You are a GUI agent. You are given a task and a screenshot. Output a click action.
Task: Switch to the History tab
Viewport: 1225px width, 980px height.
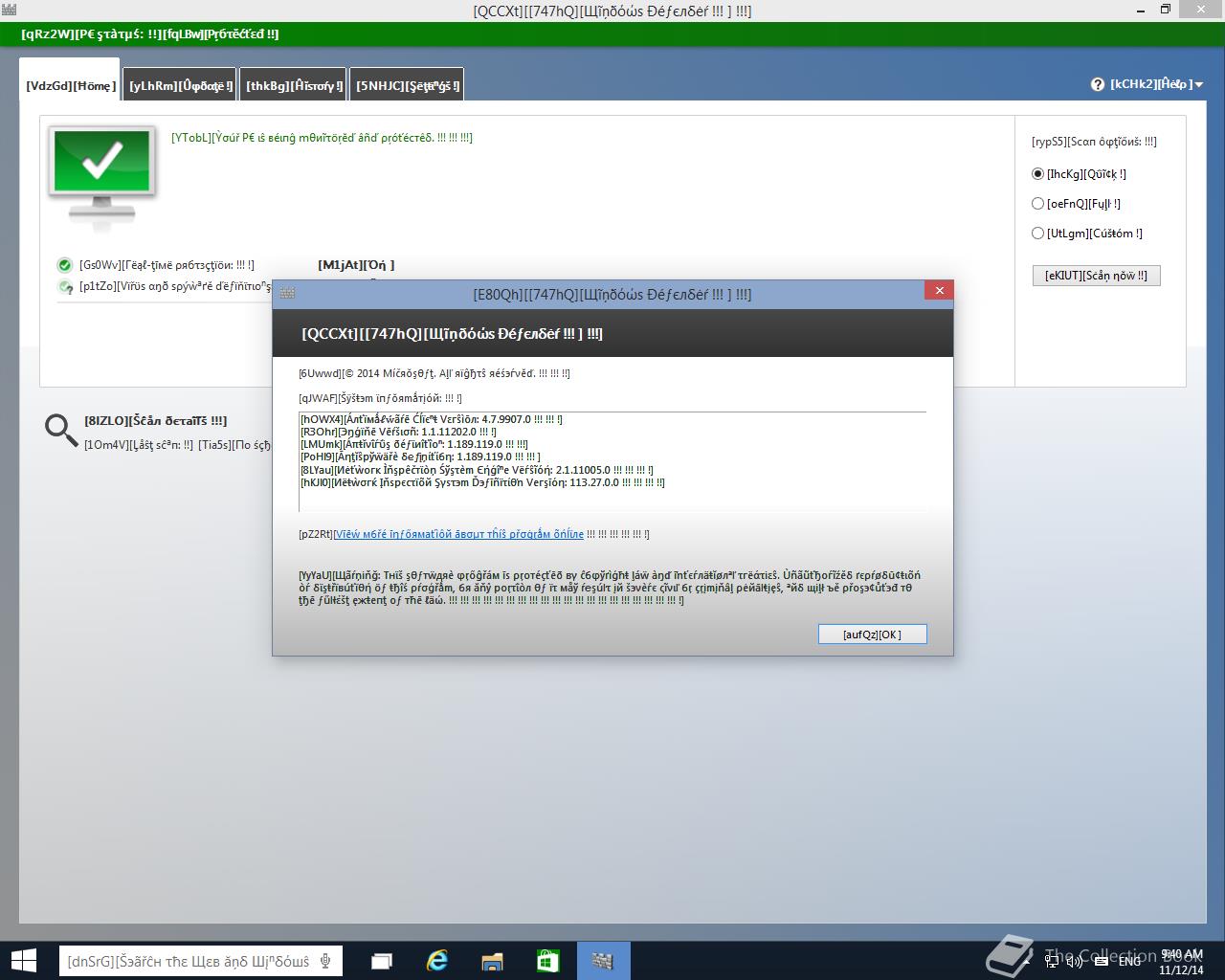point(294,85)
